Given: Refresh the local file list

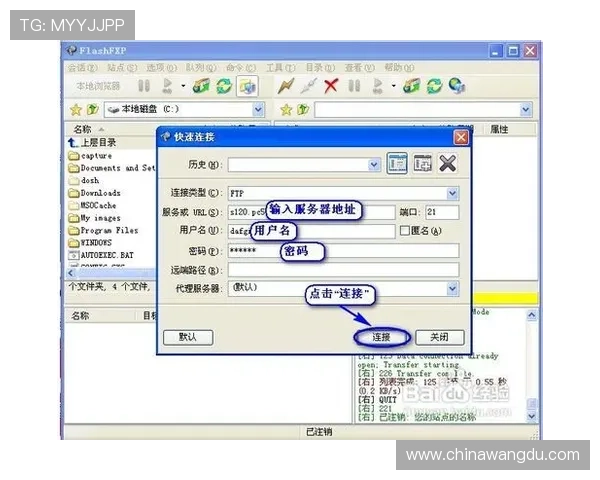Looking at the screenshot, I should click(x=224, y=86).
